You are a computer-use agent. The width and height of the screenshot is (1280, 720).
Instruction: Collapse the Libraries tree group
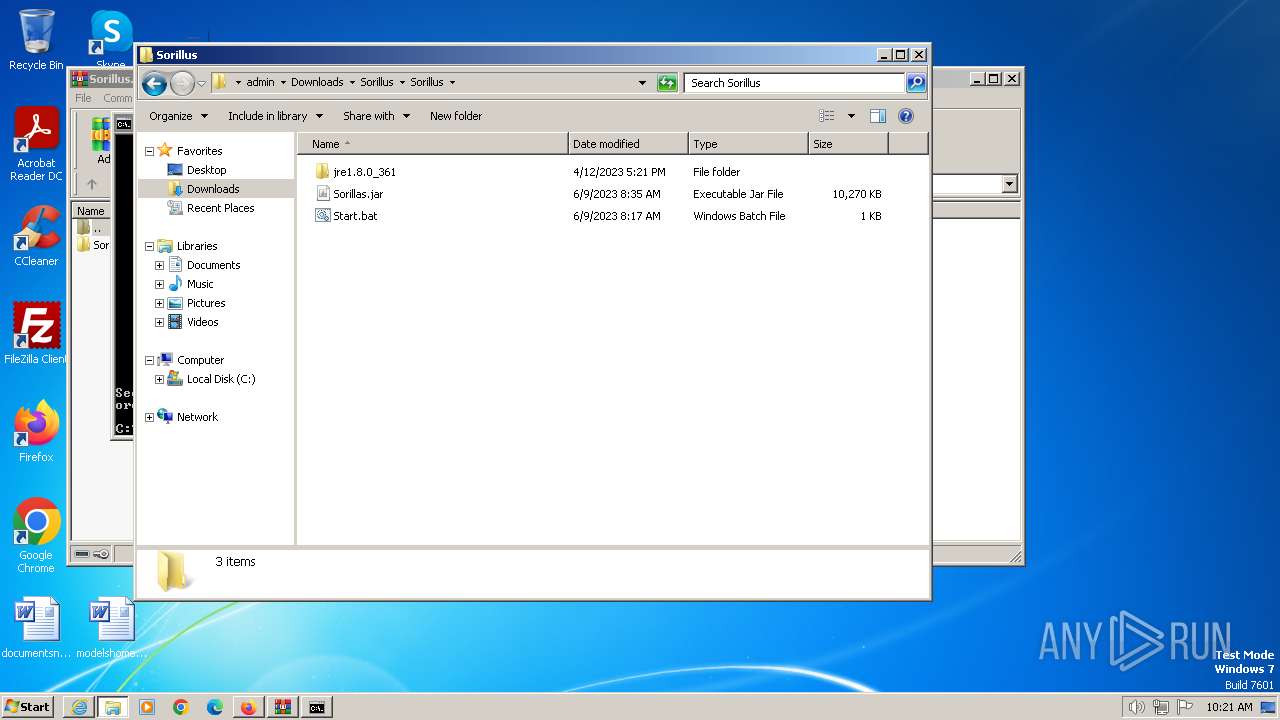149,246
